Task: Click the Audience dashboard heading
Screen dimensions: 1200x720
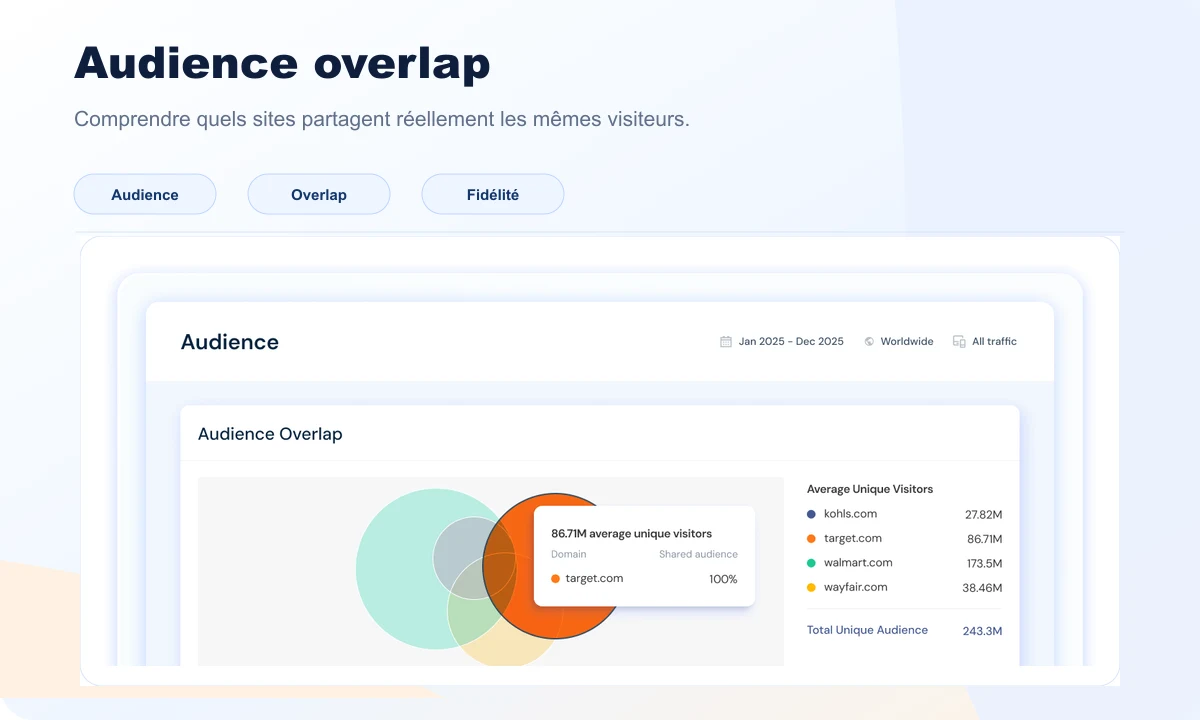Action: tap(230, 342)
